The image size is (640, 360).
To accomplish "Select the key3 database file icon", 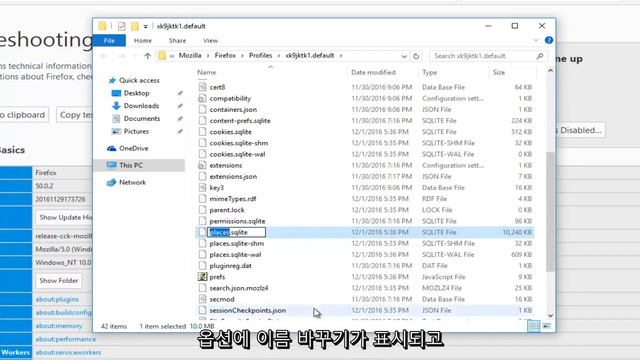I will [x=202, y=187].
